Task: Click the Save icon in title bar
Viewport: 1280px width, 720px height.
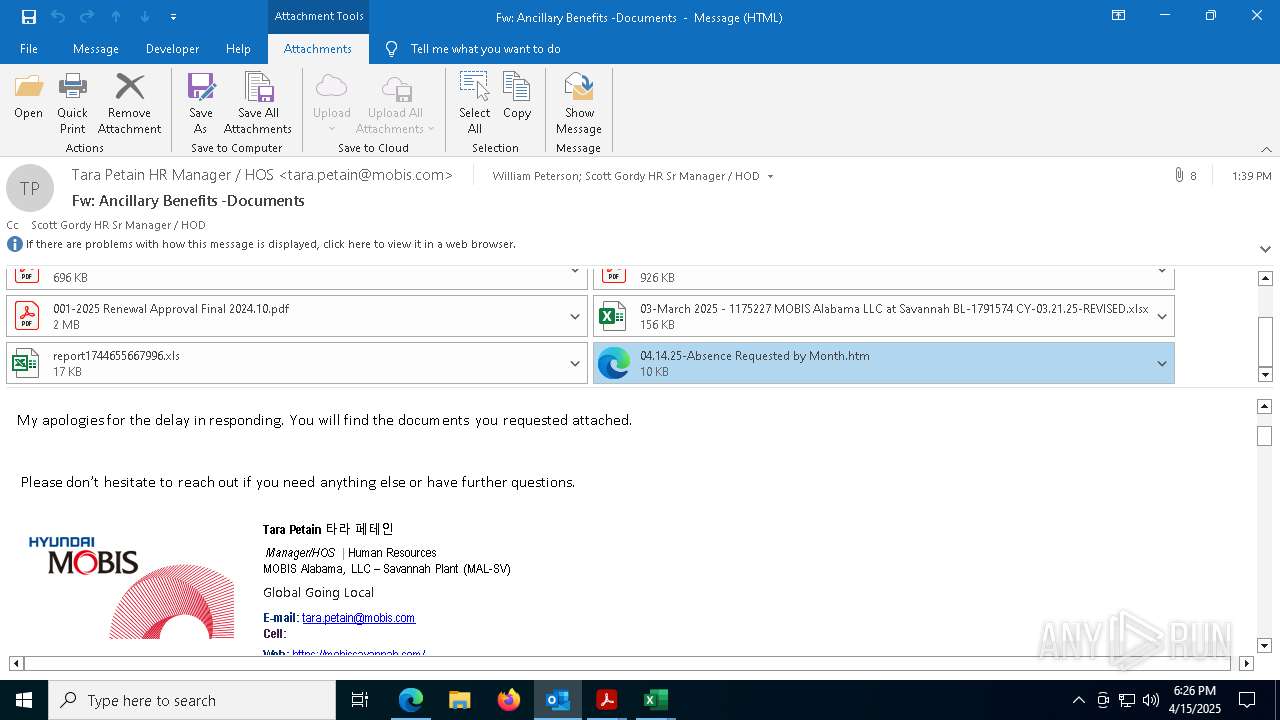Action: point(29,16)
